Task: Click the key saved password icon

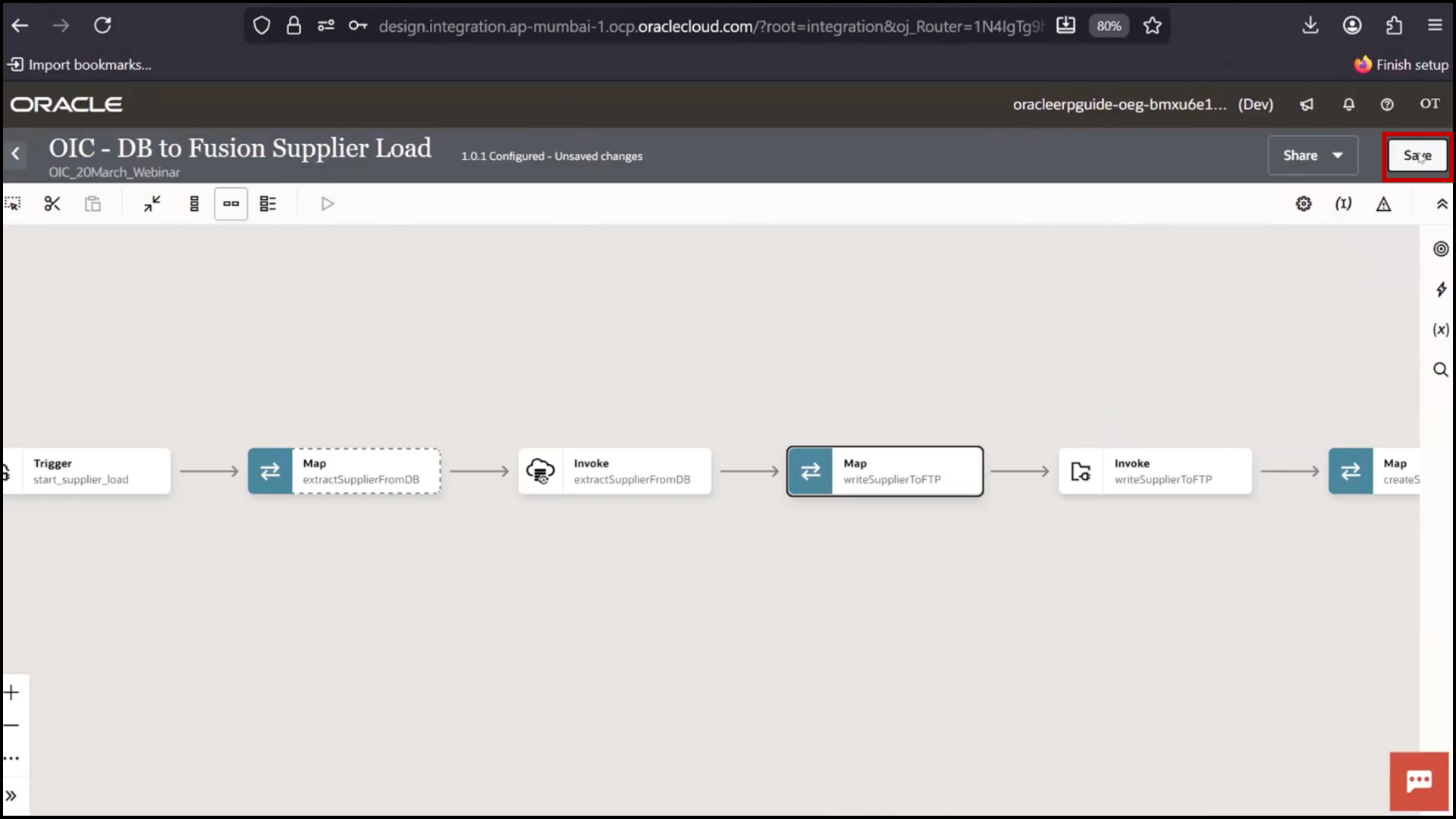Action: point(358,26)
